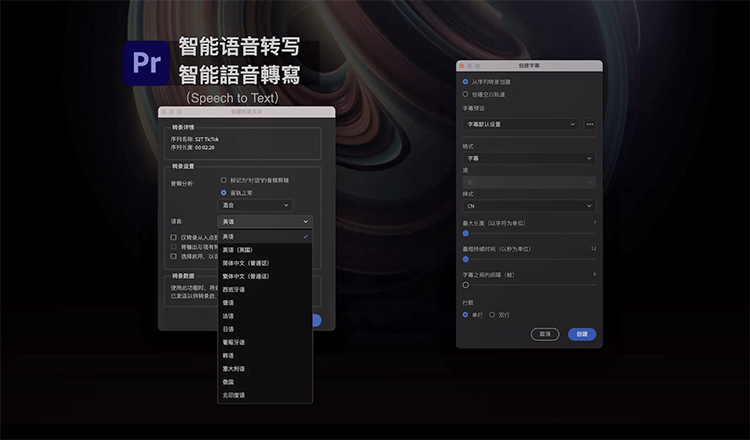Screen dimensions: 750x440
Task: Pick 英语（英国） in language list
Action: (265, 250)
